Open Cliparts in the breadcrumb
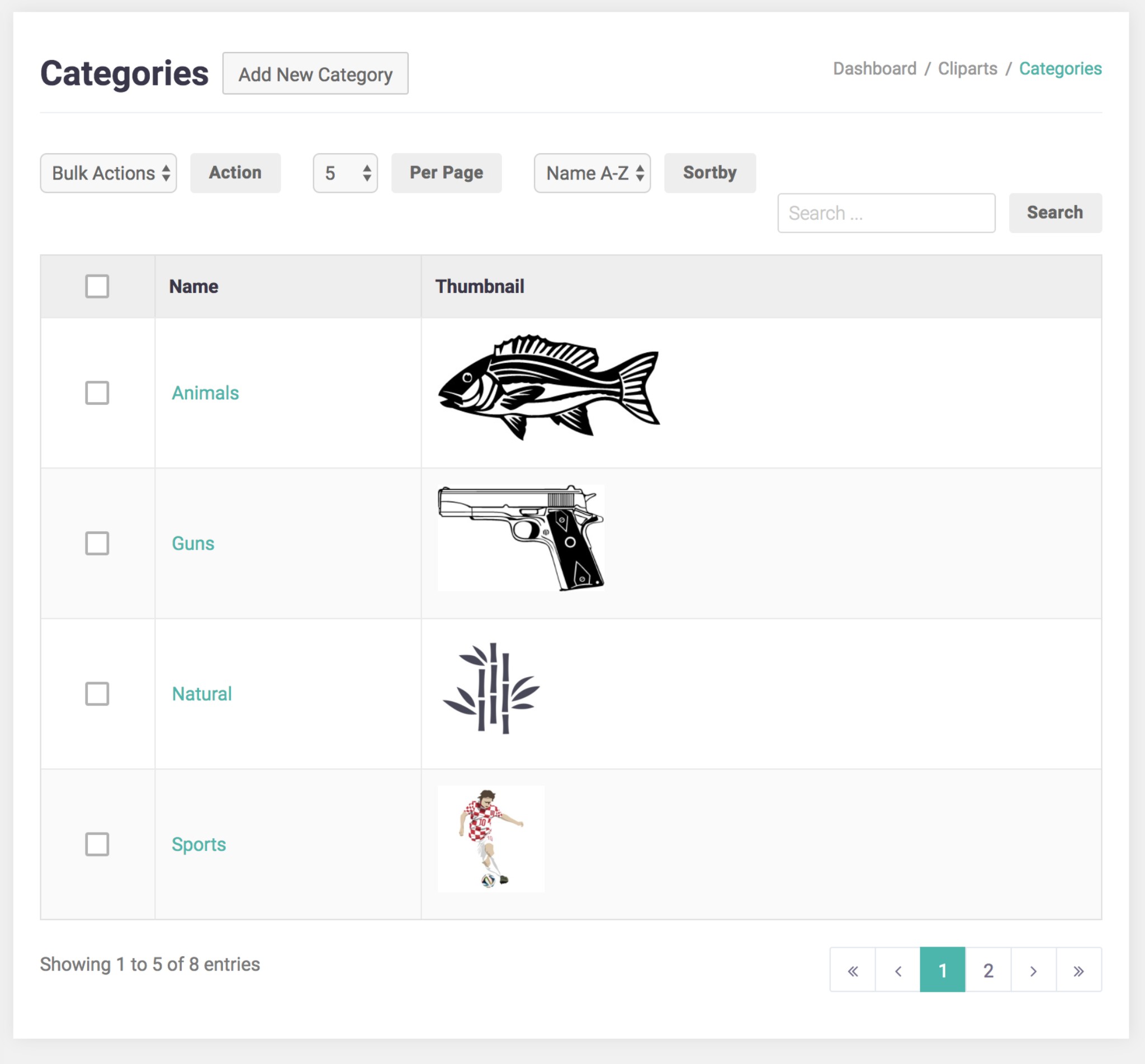 (967, 69)
